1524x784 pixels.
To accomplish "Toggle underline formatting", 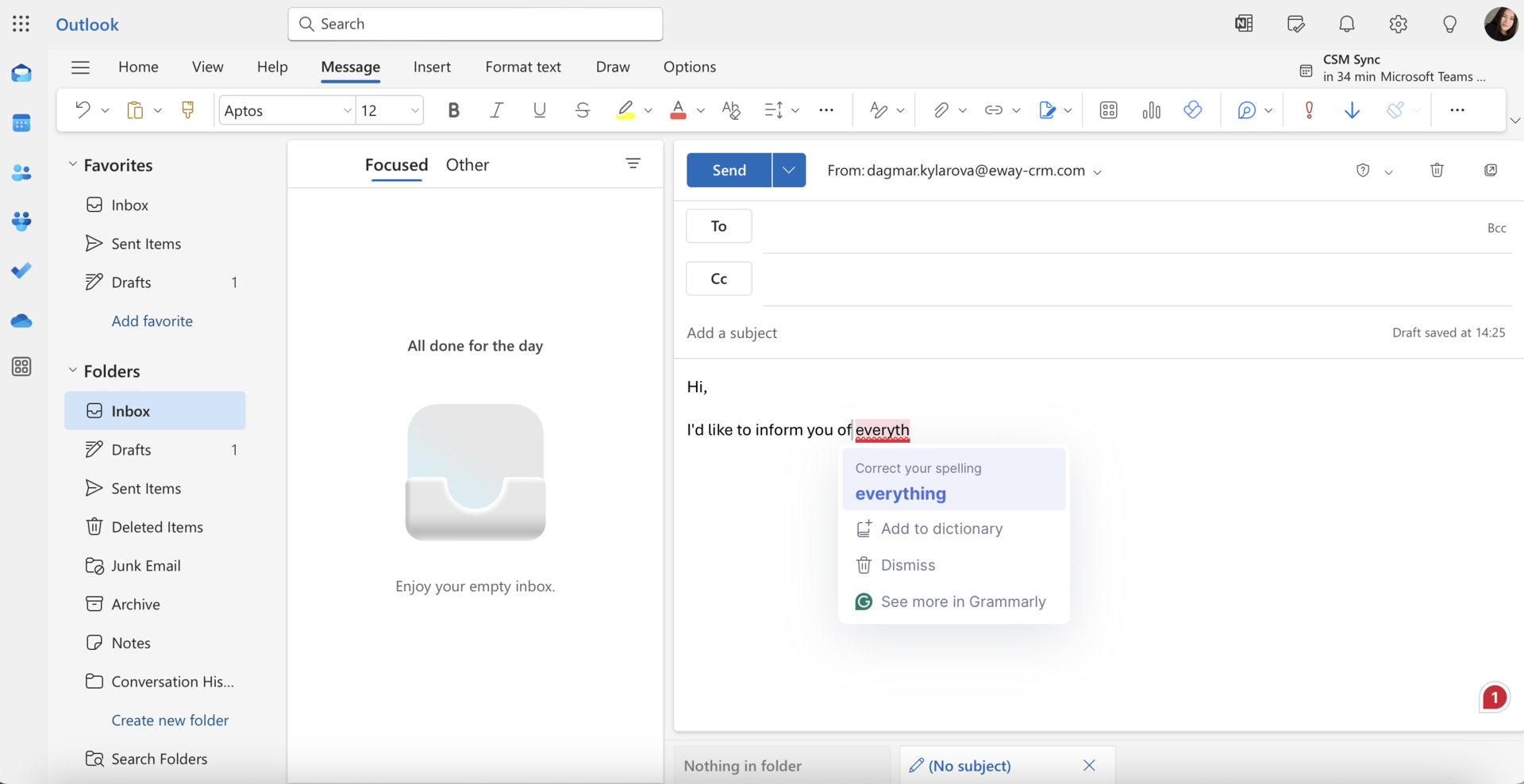I will 540,110.
